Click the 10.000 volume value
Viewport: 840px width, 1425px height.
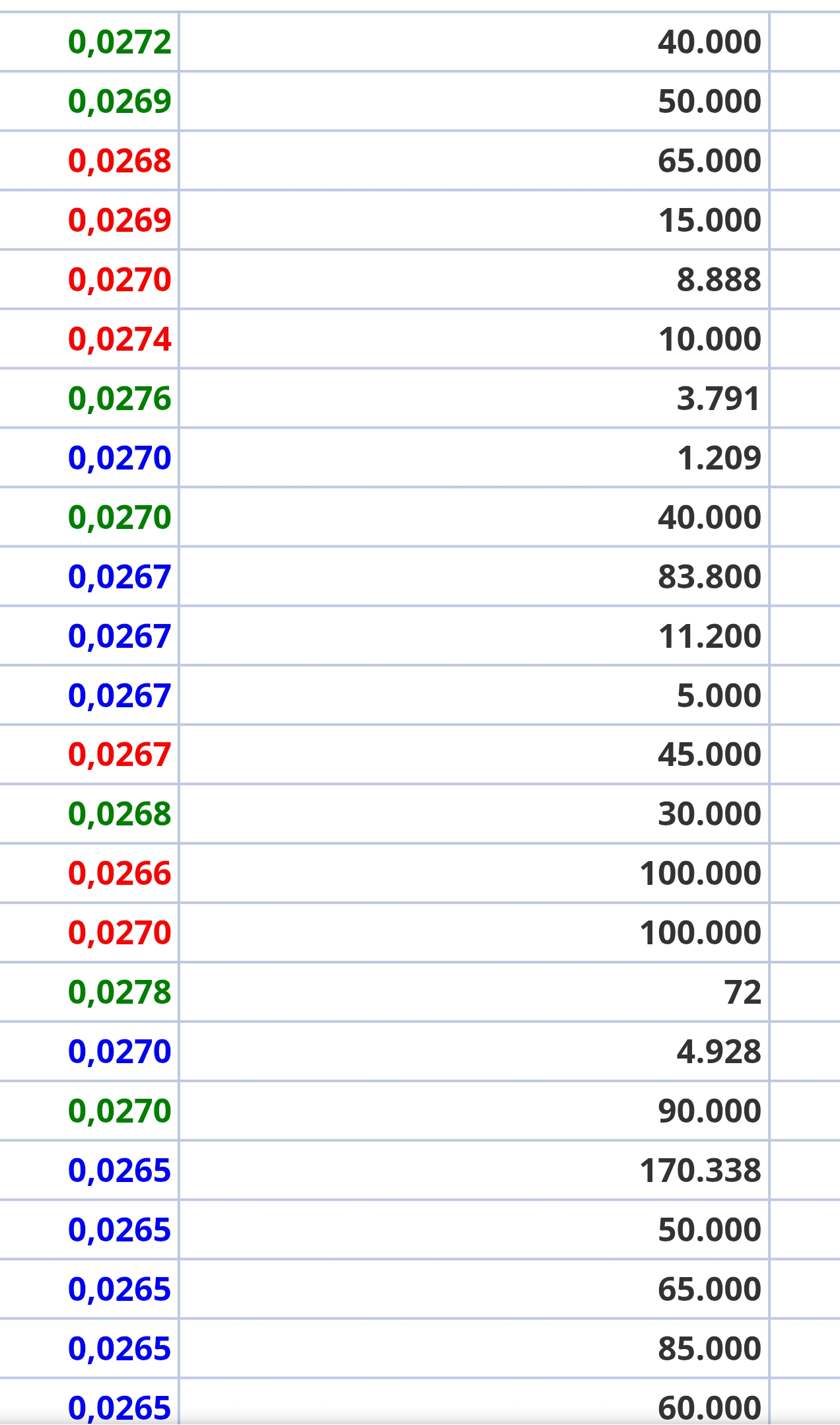pyautogui.click(x=709, y=339)
